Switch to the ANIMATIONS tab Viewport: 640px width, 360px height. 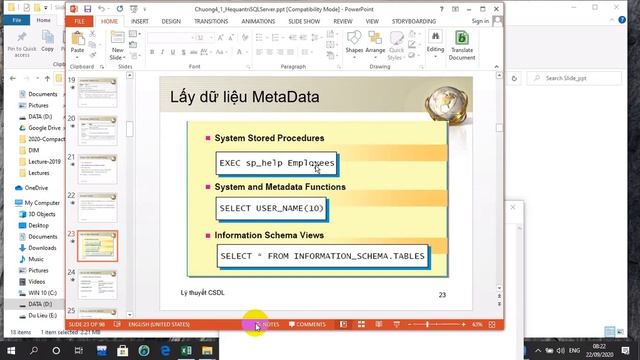(x=258, y=21)
